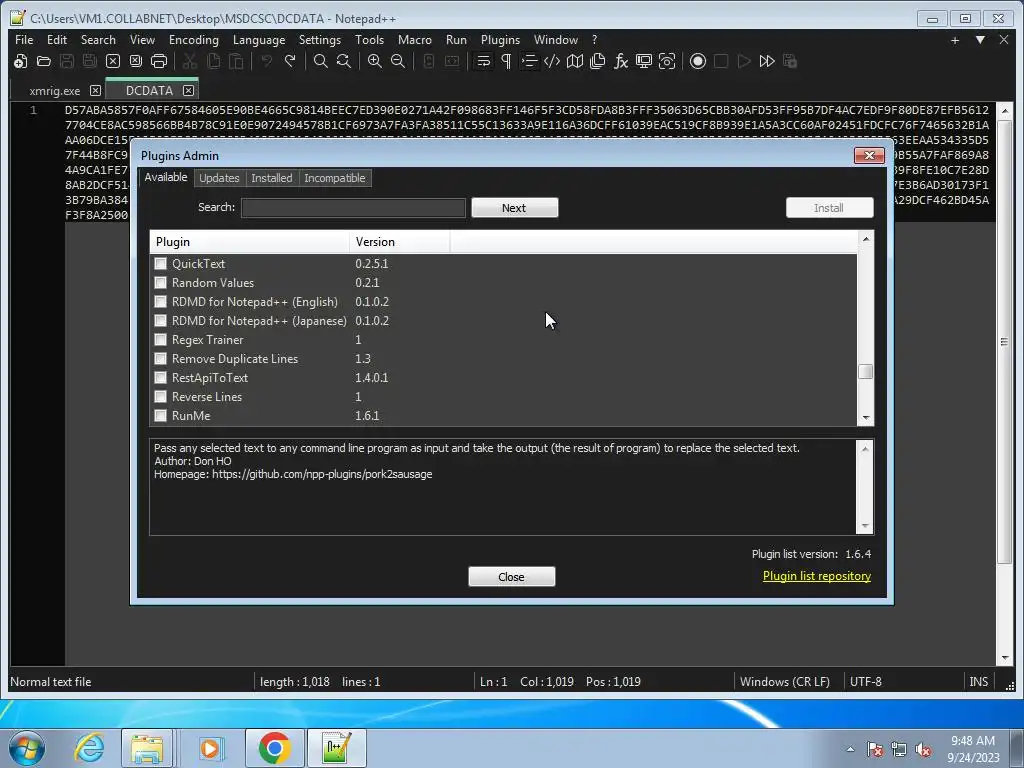
Task: Close the xmrig.exe tab with its X
Action: pyautogui.click(x=95, y=90)
